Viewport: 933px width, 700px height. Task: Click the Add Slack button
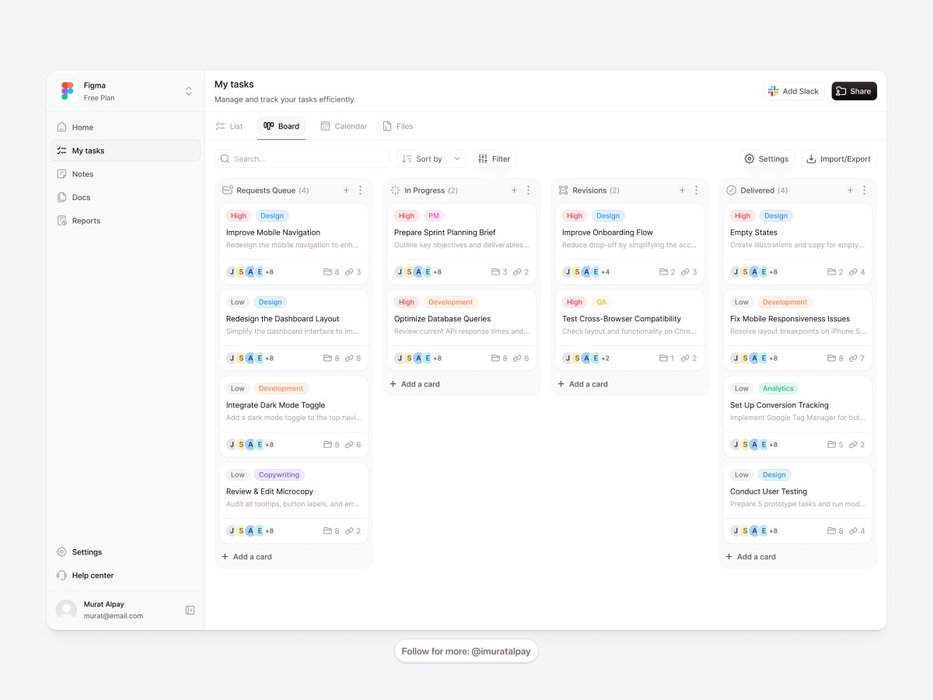coord(794,91)
